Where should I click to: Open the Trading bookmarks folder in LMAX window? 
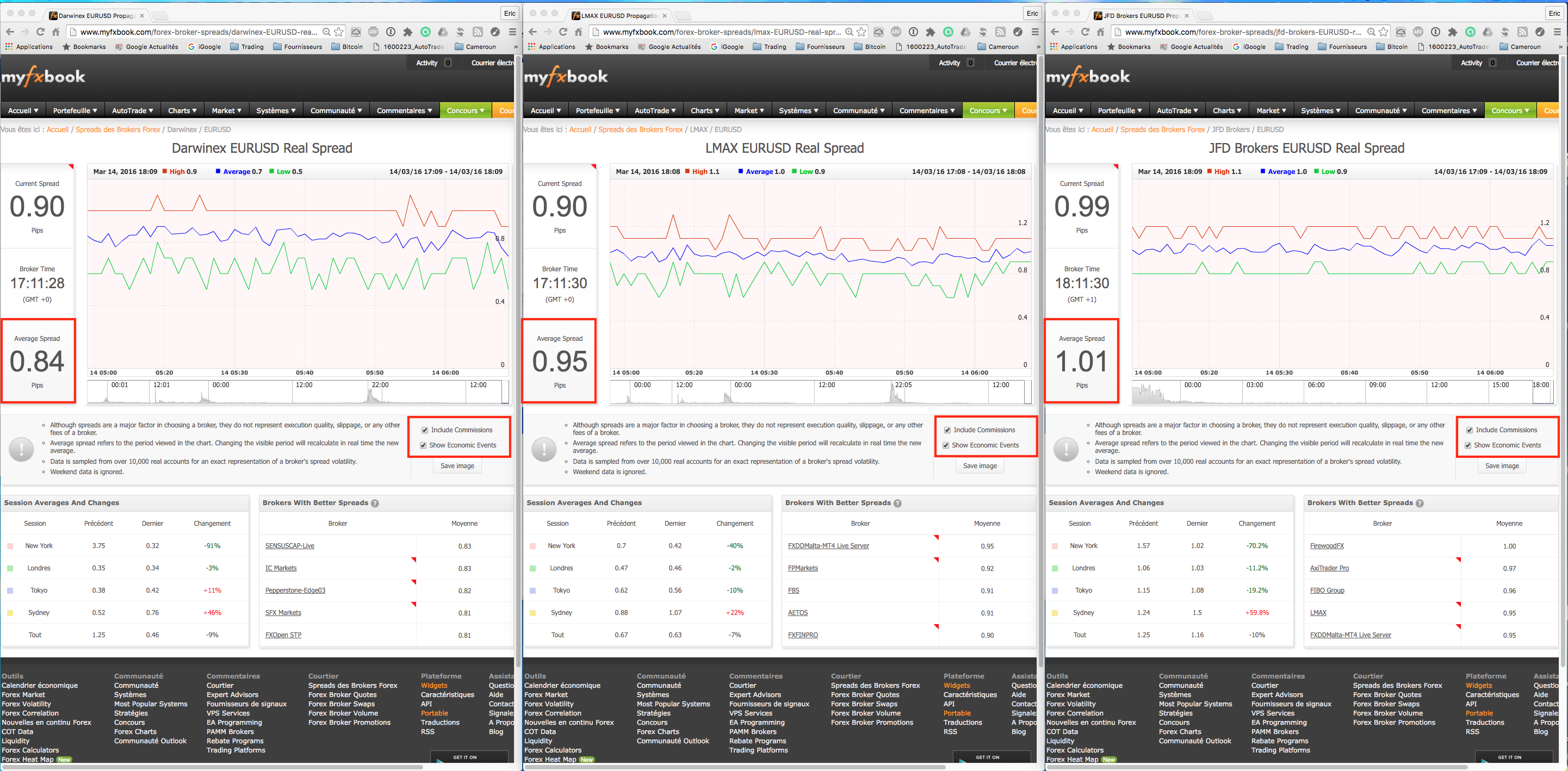point(770,47)
